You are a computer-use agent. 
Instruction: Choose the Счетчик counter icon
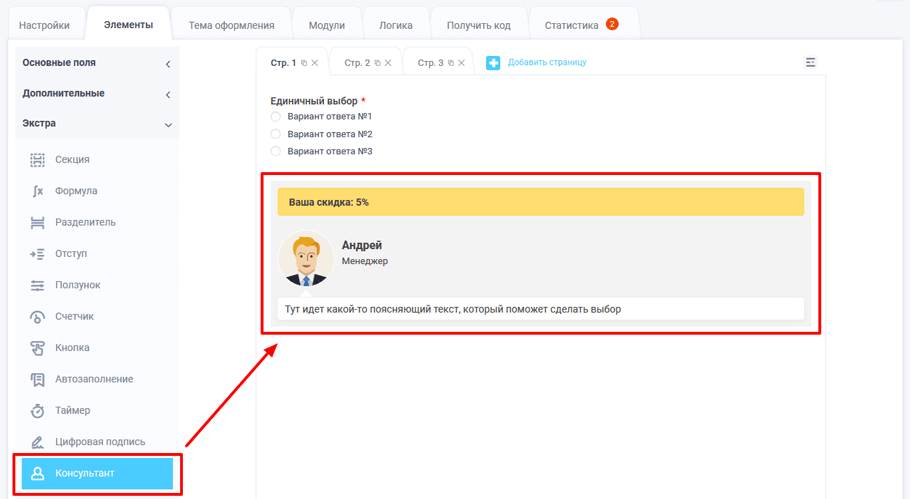(38, 317)
